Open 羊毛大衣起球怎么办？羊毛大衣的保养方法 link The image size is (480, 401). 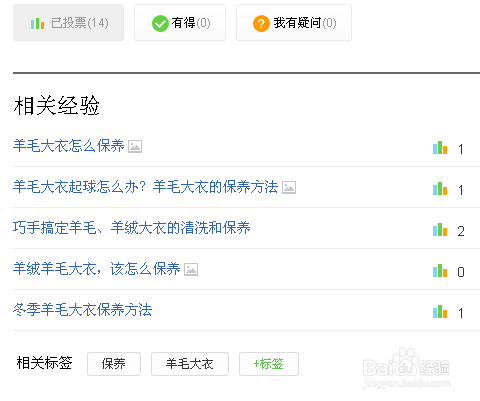point(145,187)
